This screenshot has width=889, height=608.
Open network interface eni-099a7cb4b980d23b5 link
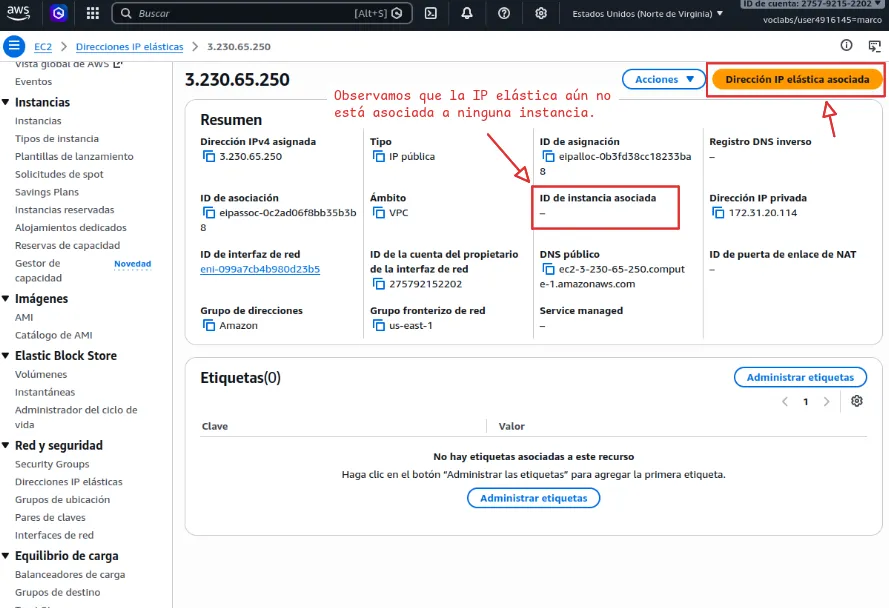point(260,269)
